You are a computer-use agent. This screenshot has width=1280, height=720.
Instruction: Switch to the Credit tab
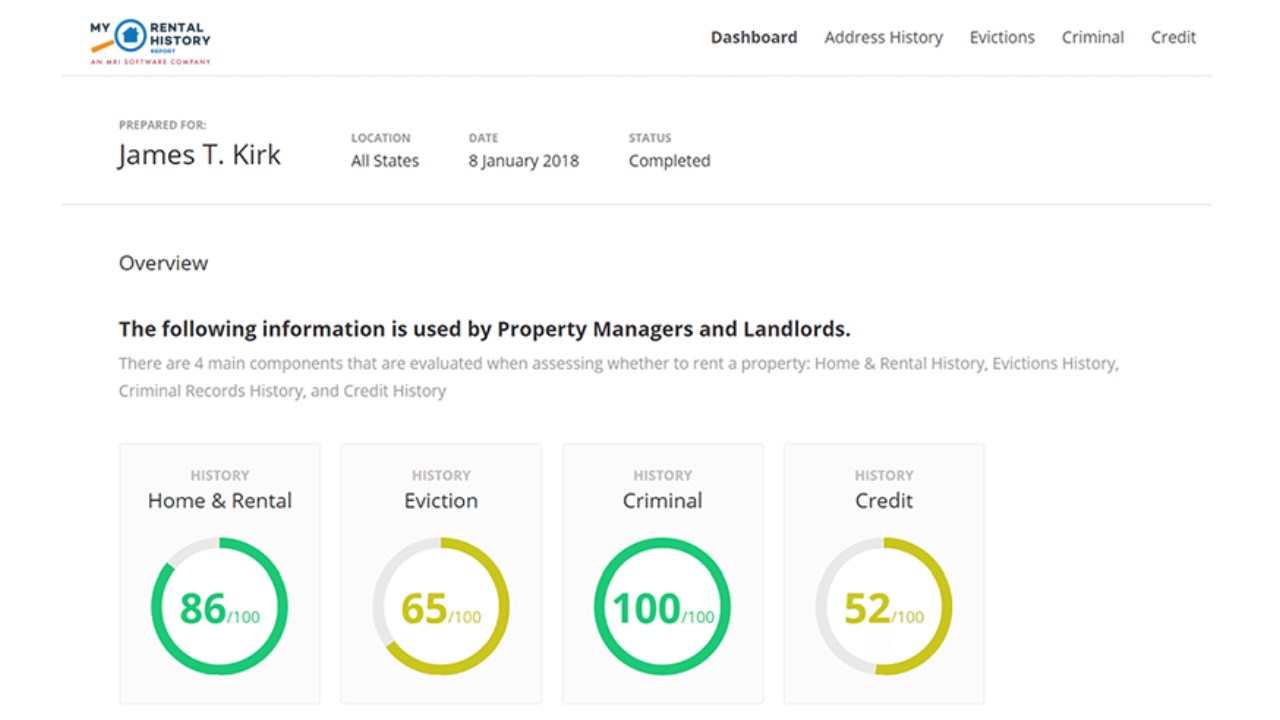[x=1173, y=38]
